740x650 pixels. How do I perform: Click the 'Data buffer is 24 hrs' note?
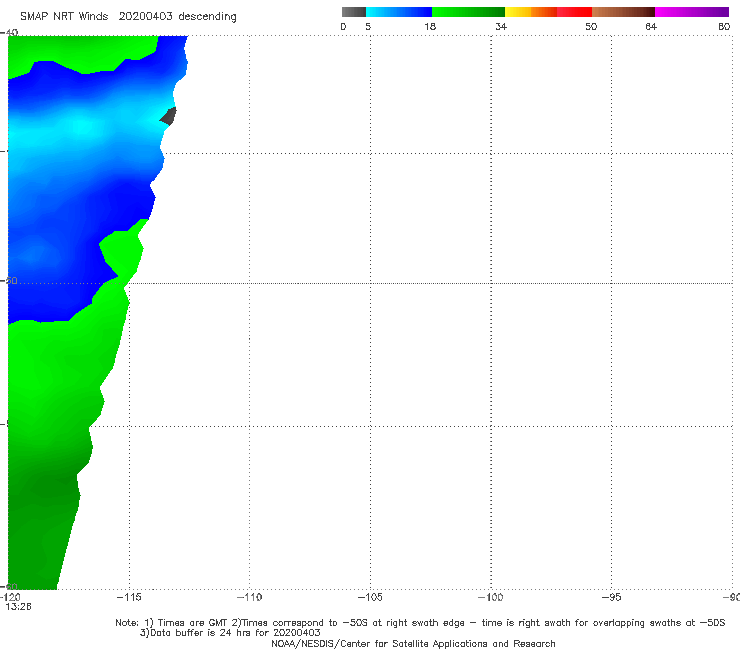[x=230, y=633]
